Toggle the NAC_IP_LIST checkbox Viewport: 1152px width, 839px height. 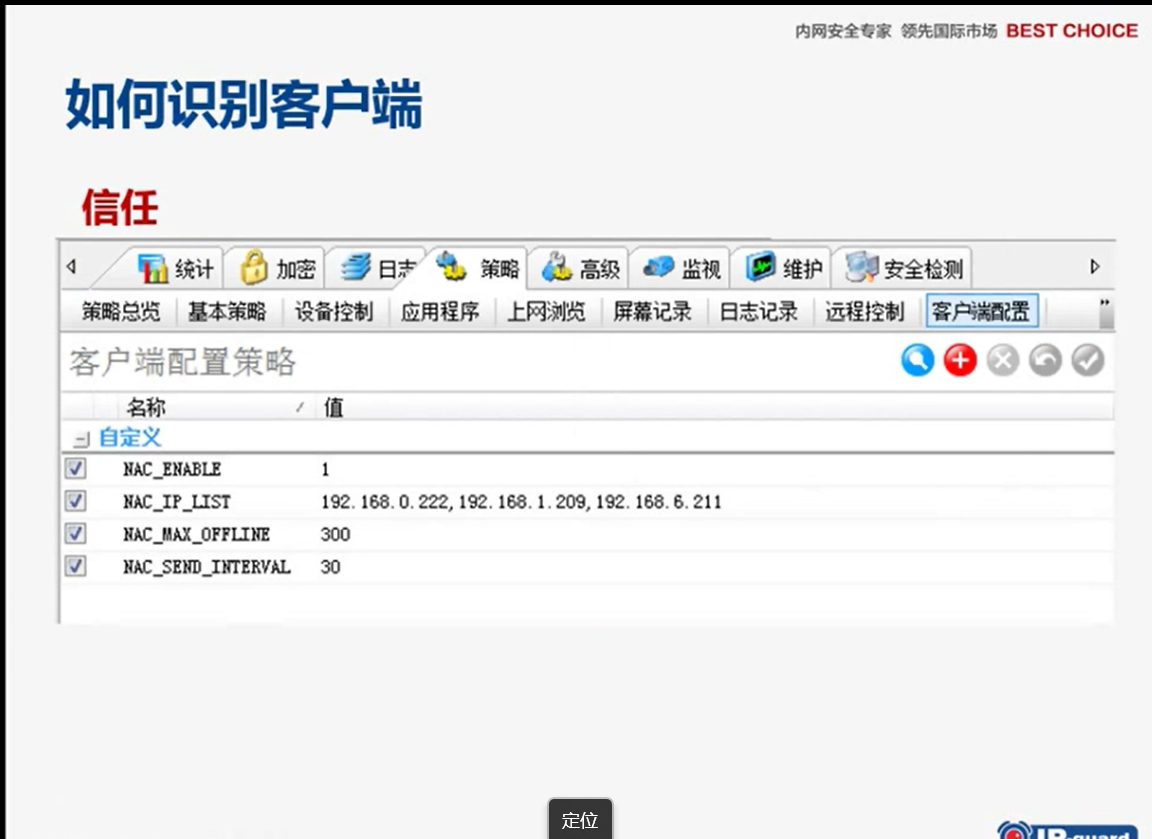(x=75, y=501)
